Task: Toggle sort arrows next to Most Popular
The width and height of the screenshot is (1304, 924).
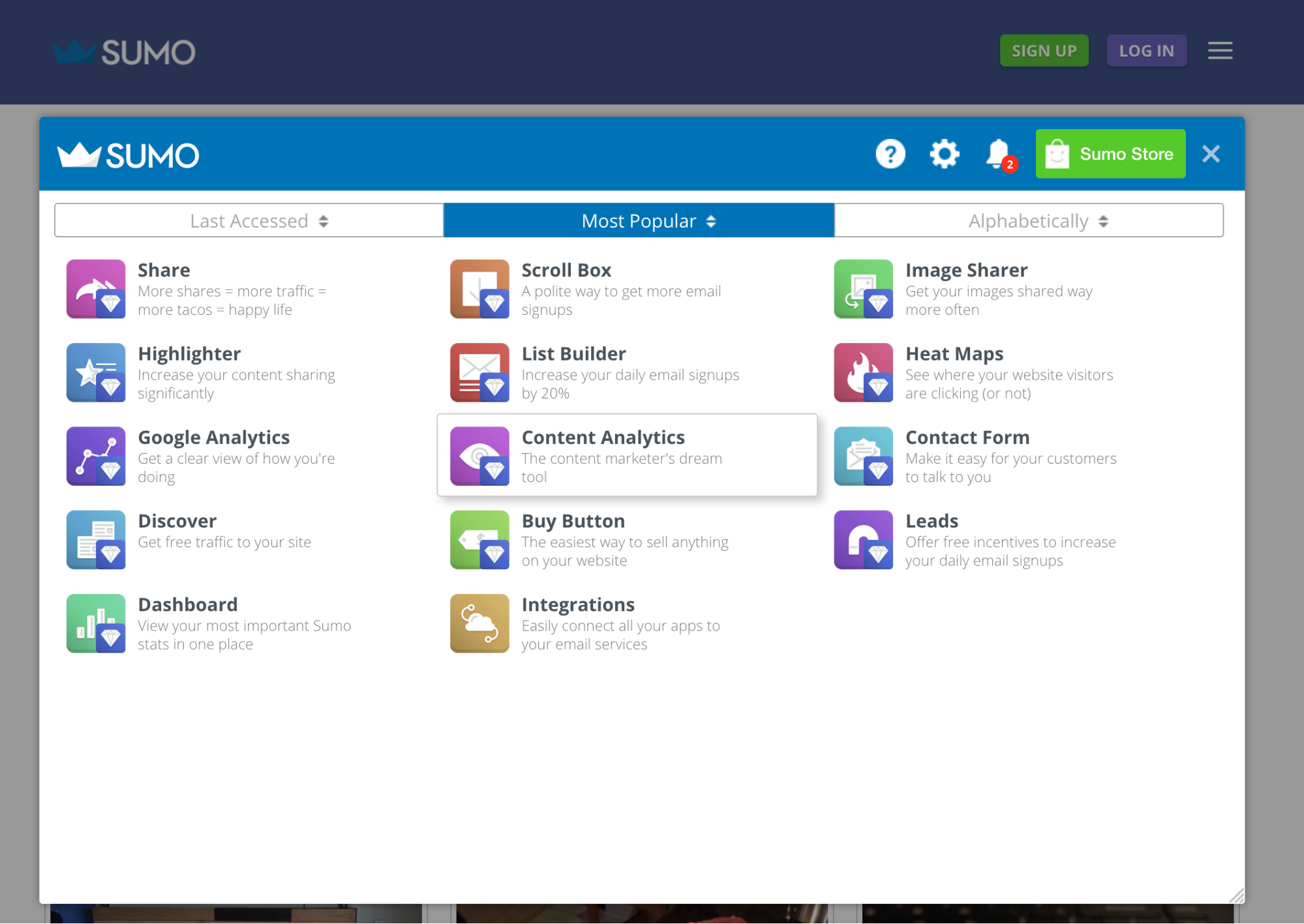Action: click(x=711, y=221)
